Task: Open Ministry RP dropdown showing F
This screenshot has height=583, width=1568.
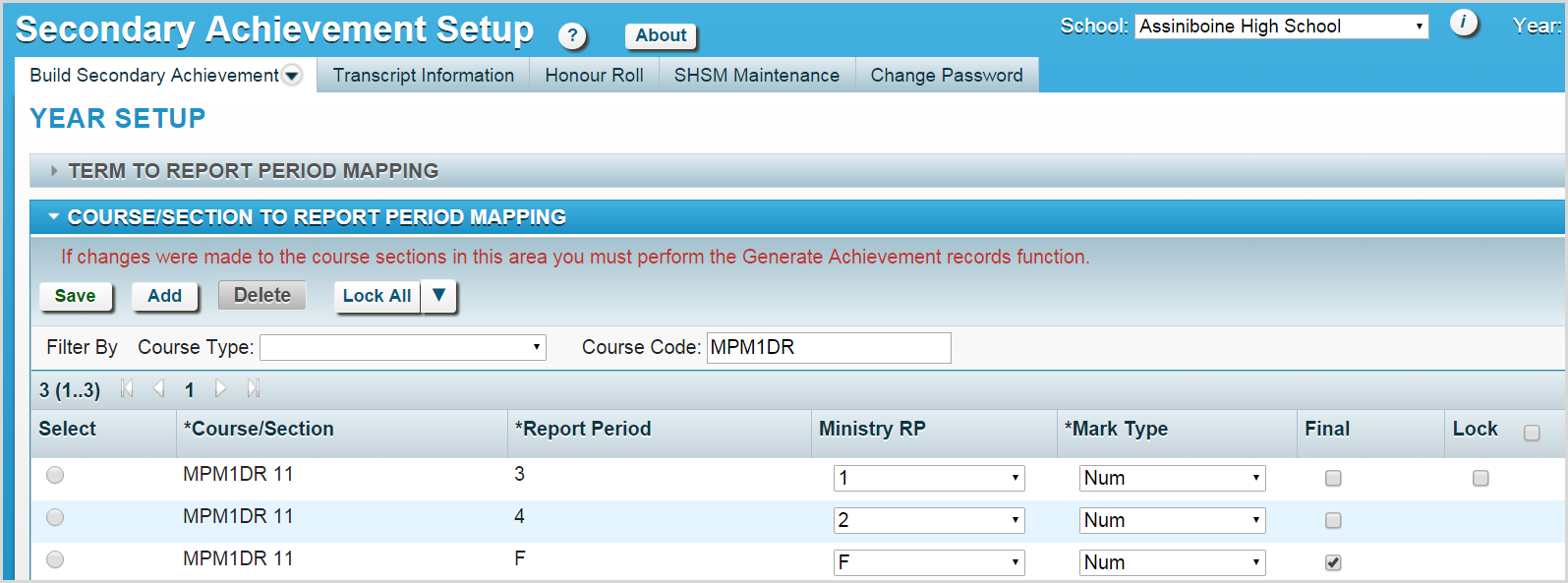Action: (929, 563)
